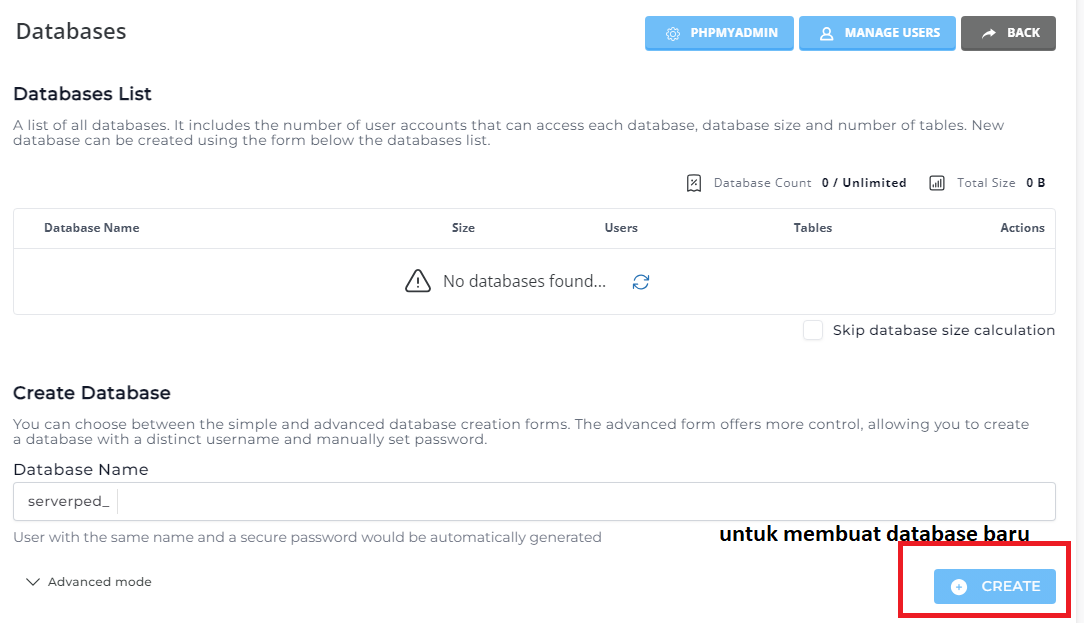Refresh the databases list with the reload icon
The image size is (1084, 623).
pyautogui.click(x=641, y=282)
